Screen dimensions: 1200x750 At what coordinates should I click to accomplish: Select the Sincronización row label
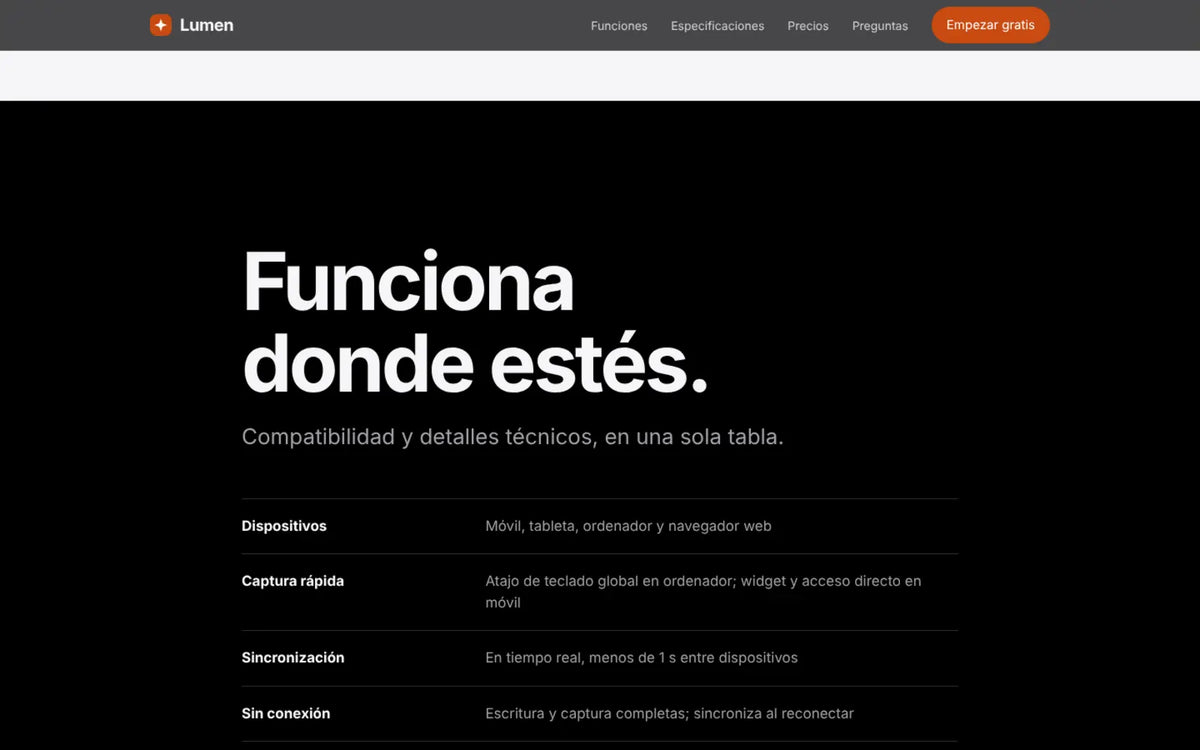(293, 658)
